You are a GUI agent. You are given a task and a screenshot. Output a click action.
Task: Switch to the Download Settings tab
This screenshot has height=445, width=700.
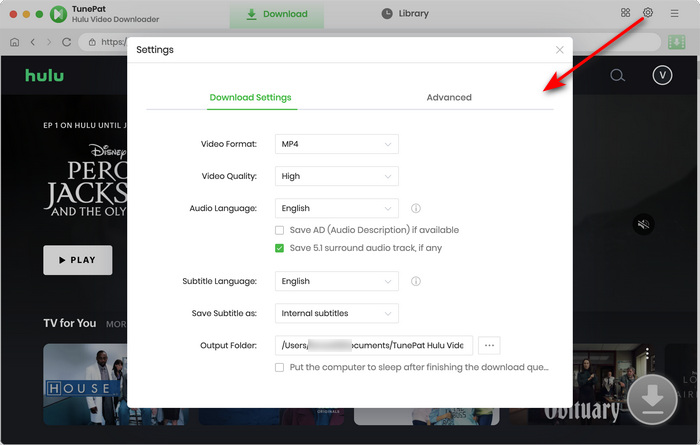pos(250,97)
